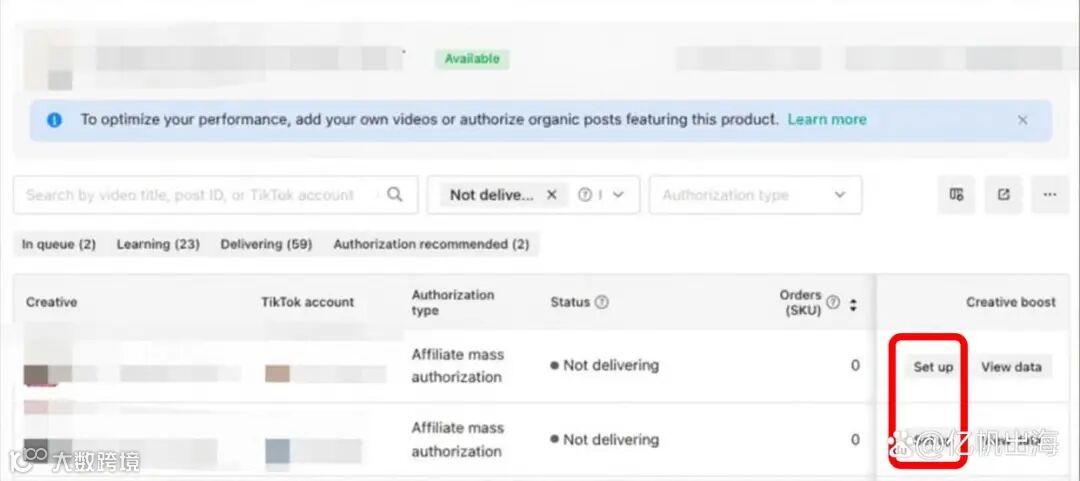Screen dimensions: 1080x481
Task: Expand the status filter dropdown chevron
Action: point(618,195)
